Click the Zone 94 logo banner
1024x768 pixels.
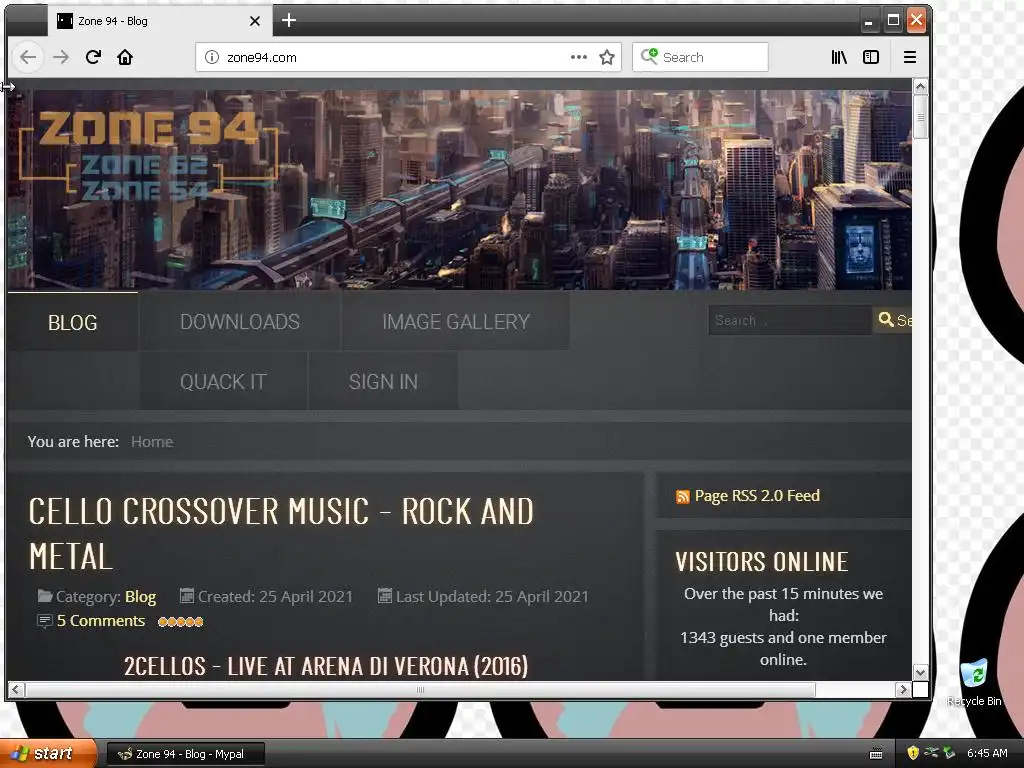(150, 154)
